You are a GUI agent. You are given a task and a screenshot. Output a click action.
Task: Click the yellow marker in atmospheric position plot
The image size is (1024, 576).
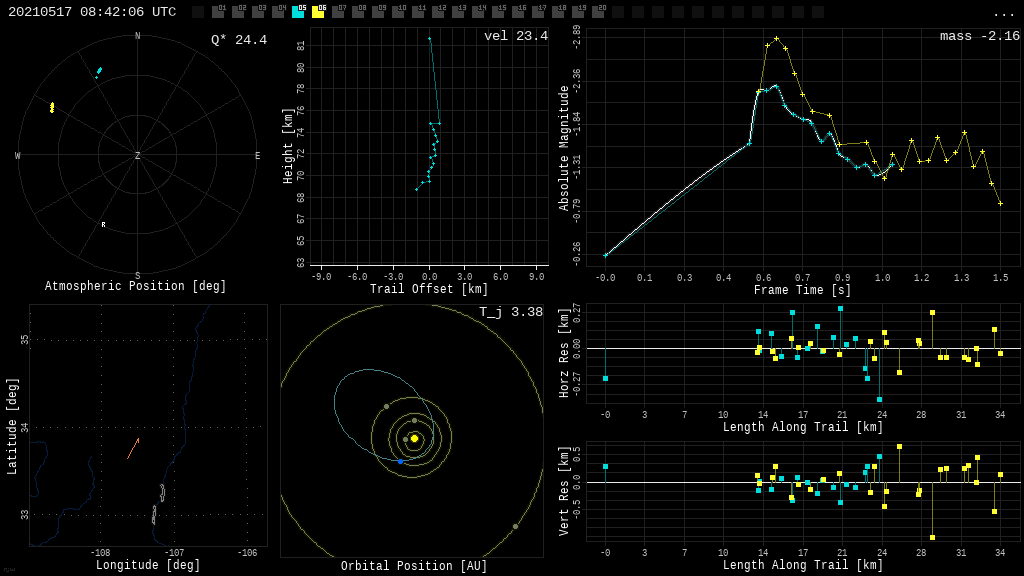coord(52,107)
